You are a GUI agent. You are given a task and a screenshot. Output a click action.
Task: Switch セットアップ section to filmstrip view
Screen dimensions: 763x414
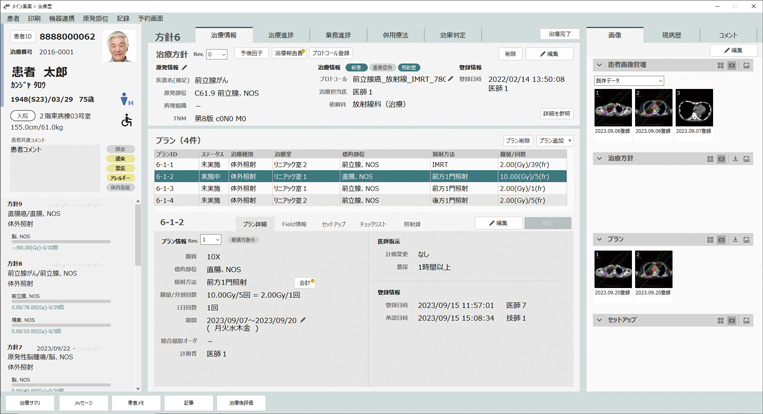732,320
